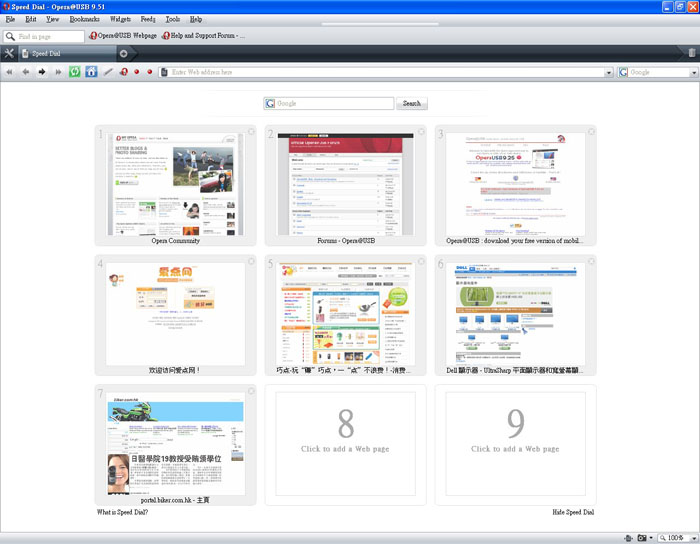Toggle the circle on Forums speed dial entry
Screen dimensions: 700x544
click(421, 132)
